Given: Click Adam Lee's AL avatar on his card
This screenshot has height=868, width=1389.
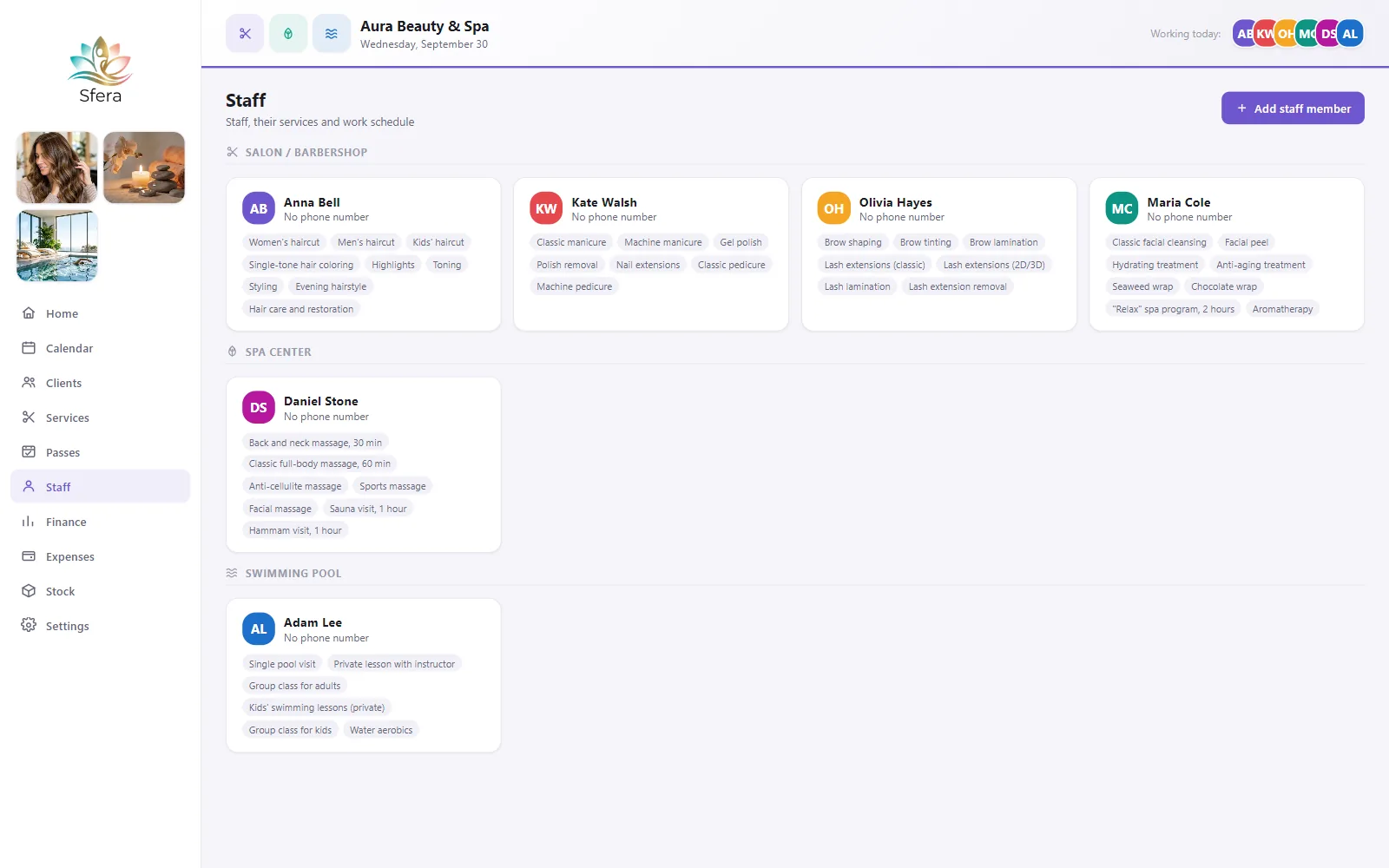Looking at the screenshot, I should pyautogui.click(x=259, y=629).
